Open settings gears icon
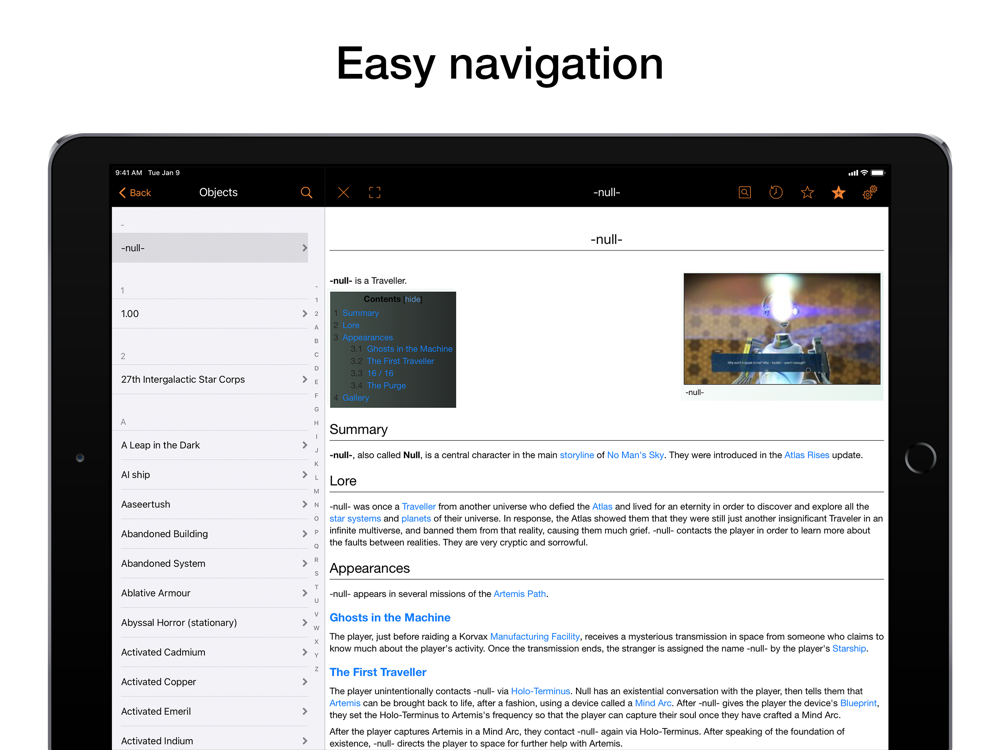Viewport: 1000px width, 750px height. pos(870,193)
